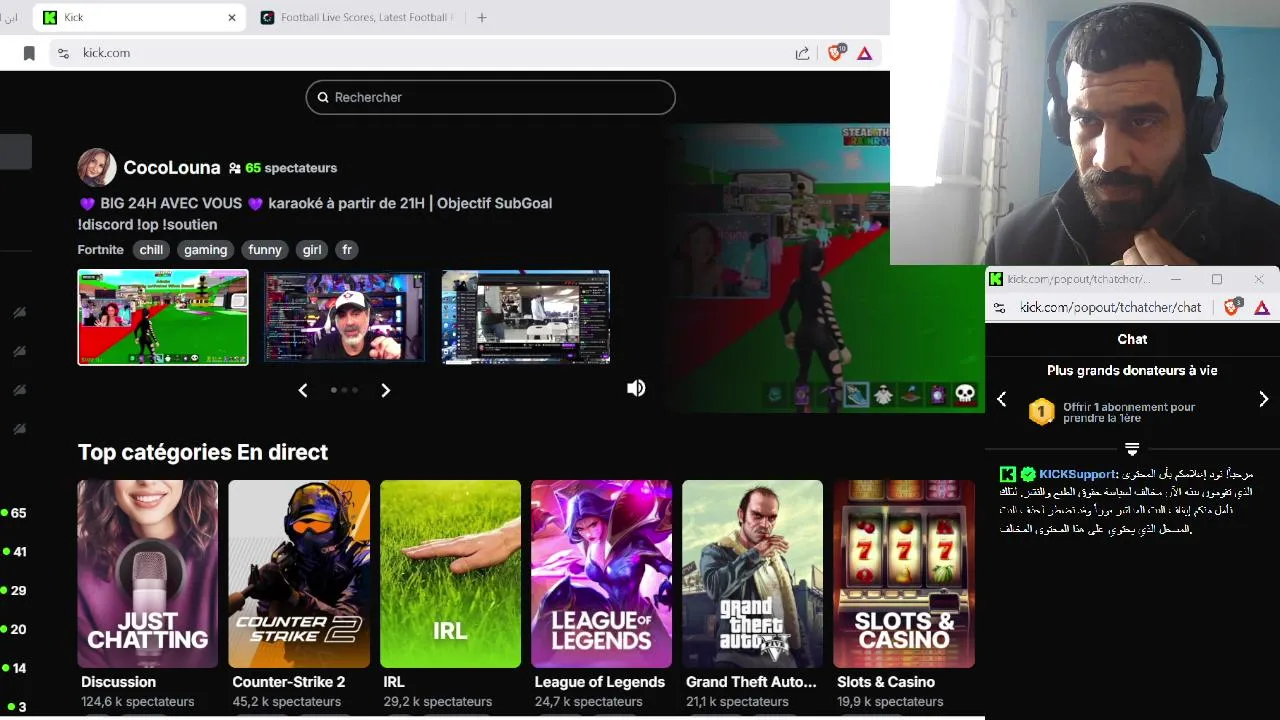Click the bookmark icon left of address bar
The image size is (1280, 720).
tap(29, 53)
